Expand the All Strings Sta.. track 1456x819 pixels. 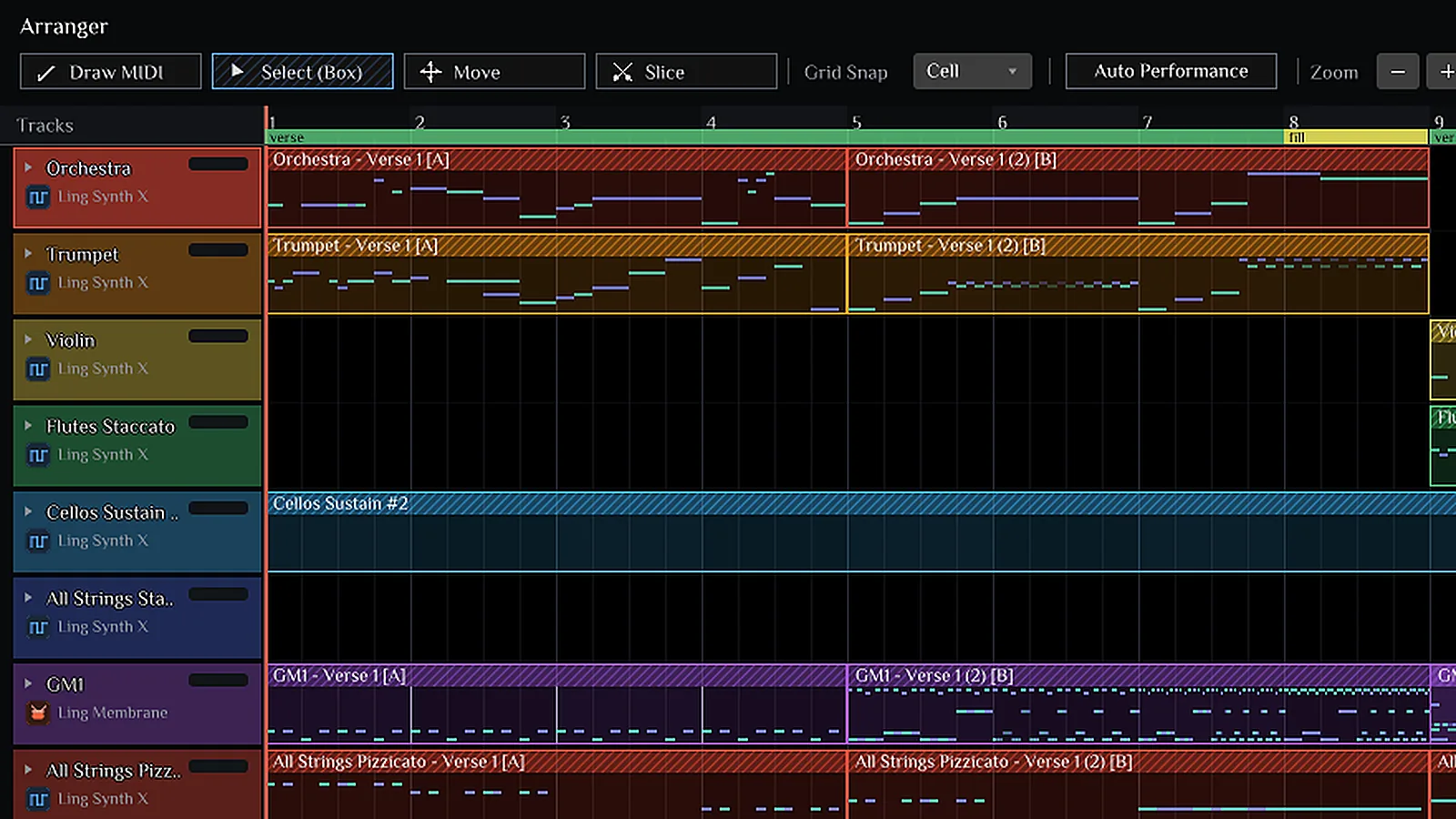click(x=28, y=598)
